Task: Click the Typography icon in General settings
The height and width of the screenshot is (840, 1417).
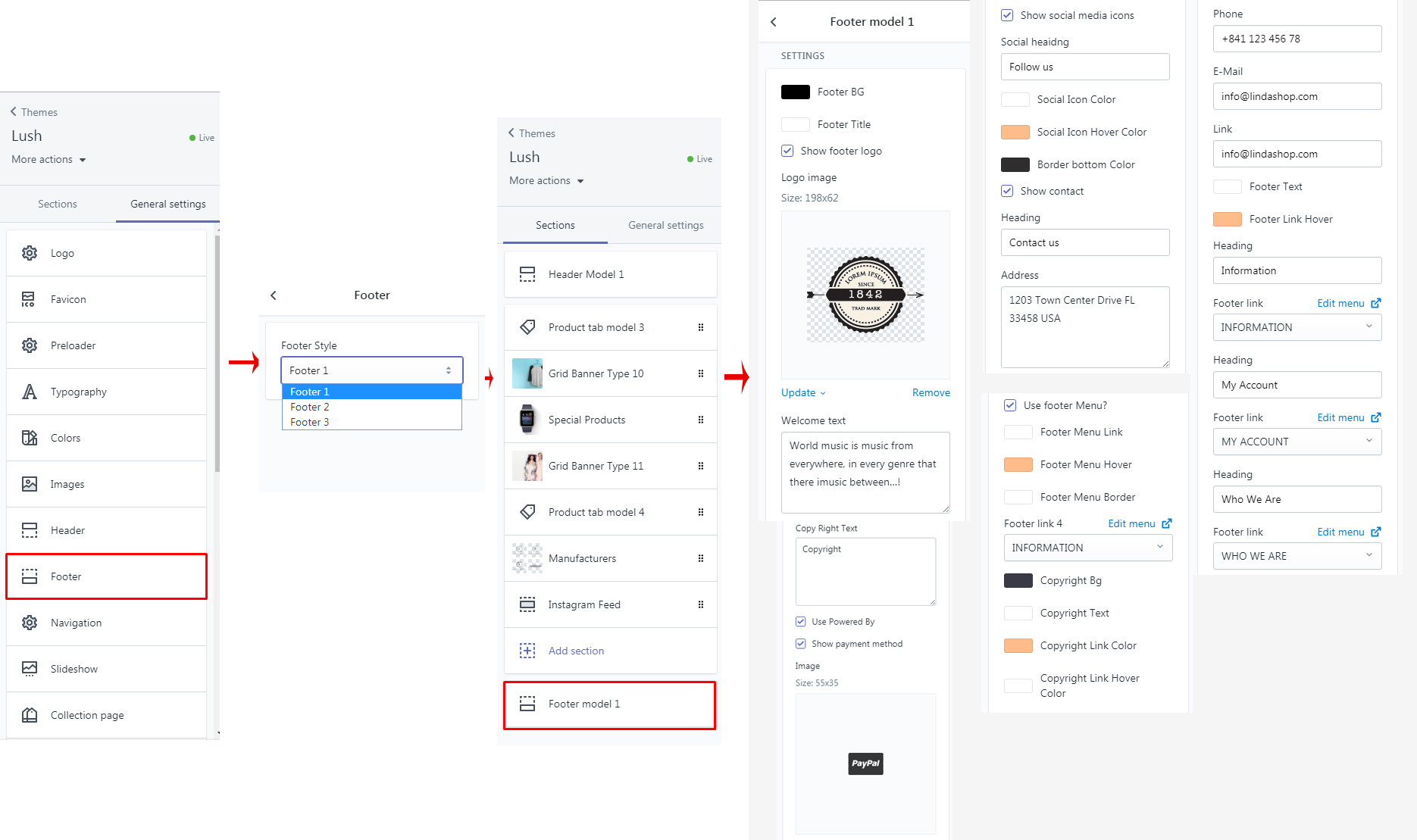Action: tap(30, 392)
